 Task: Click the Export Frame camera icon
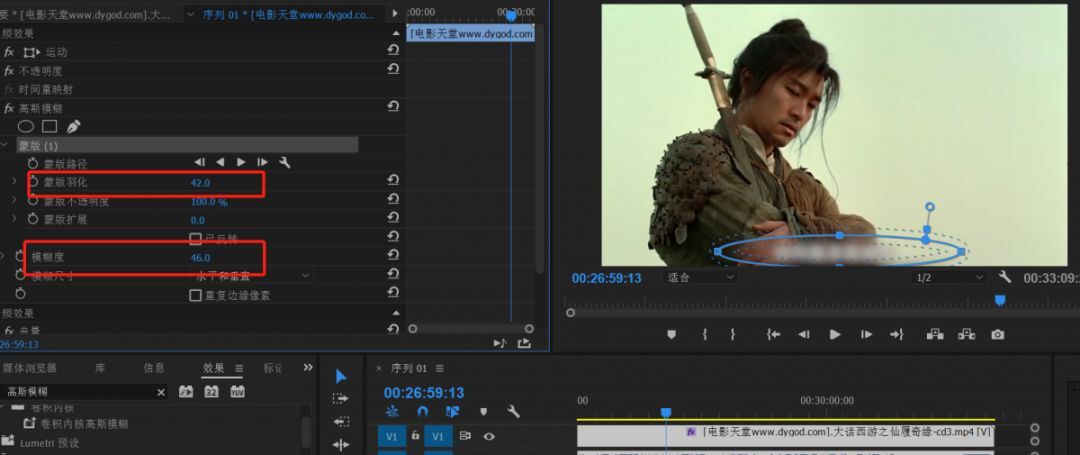(x=997, y=335)
